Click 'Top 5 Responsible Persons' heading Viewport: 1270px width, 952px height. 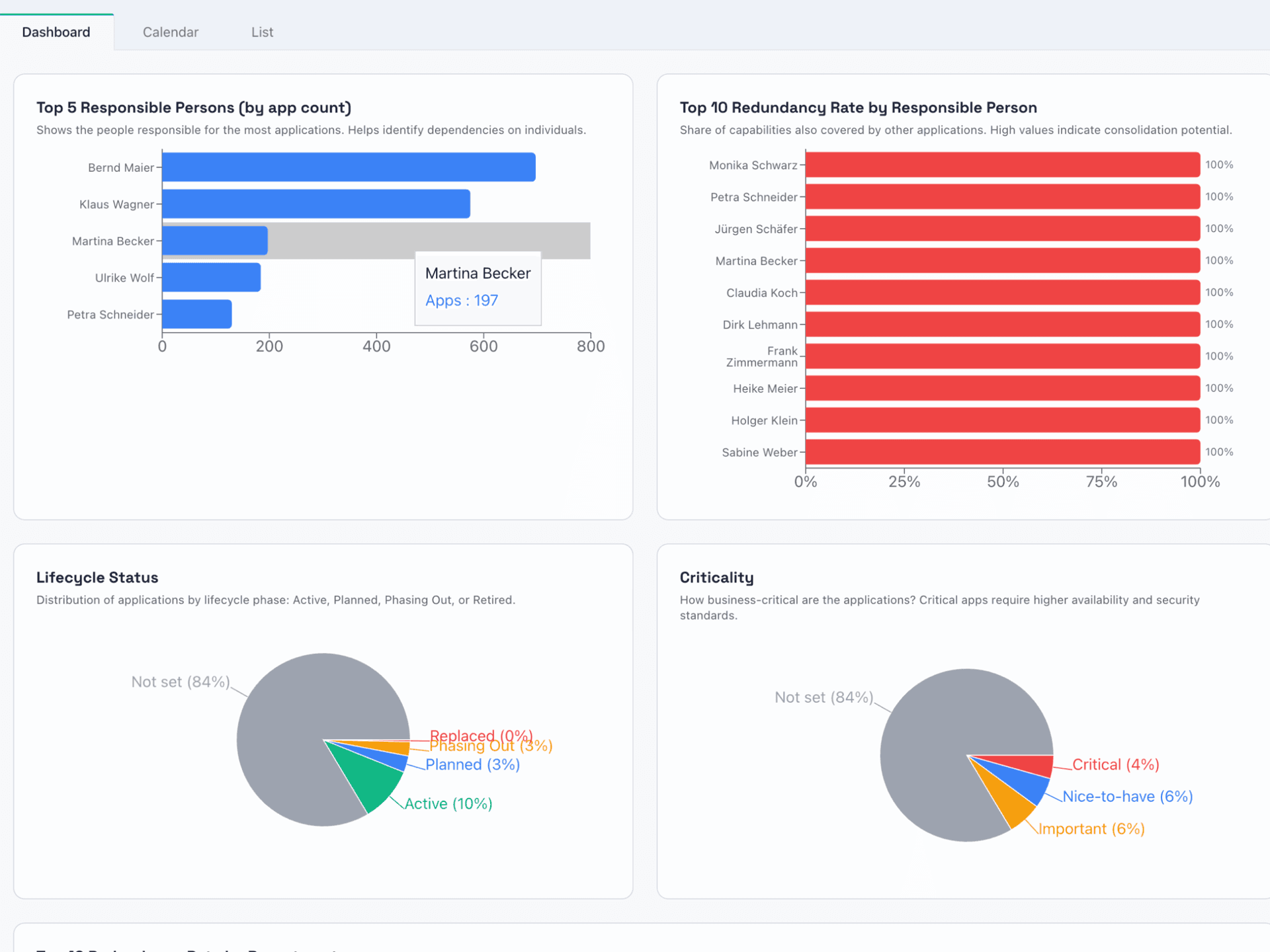click(x=194, y=107)
